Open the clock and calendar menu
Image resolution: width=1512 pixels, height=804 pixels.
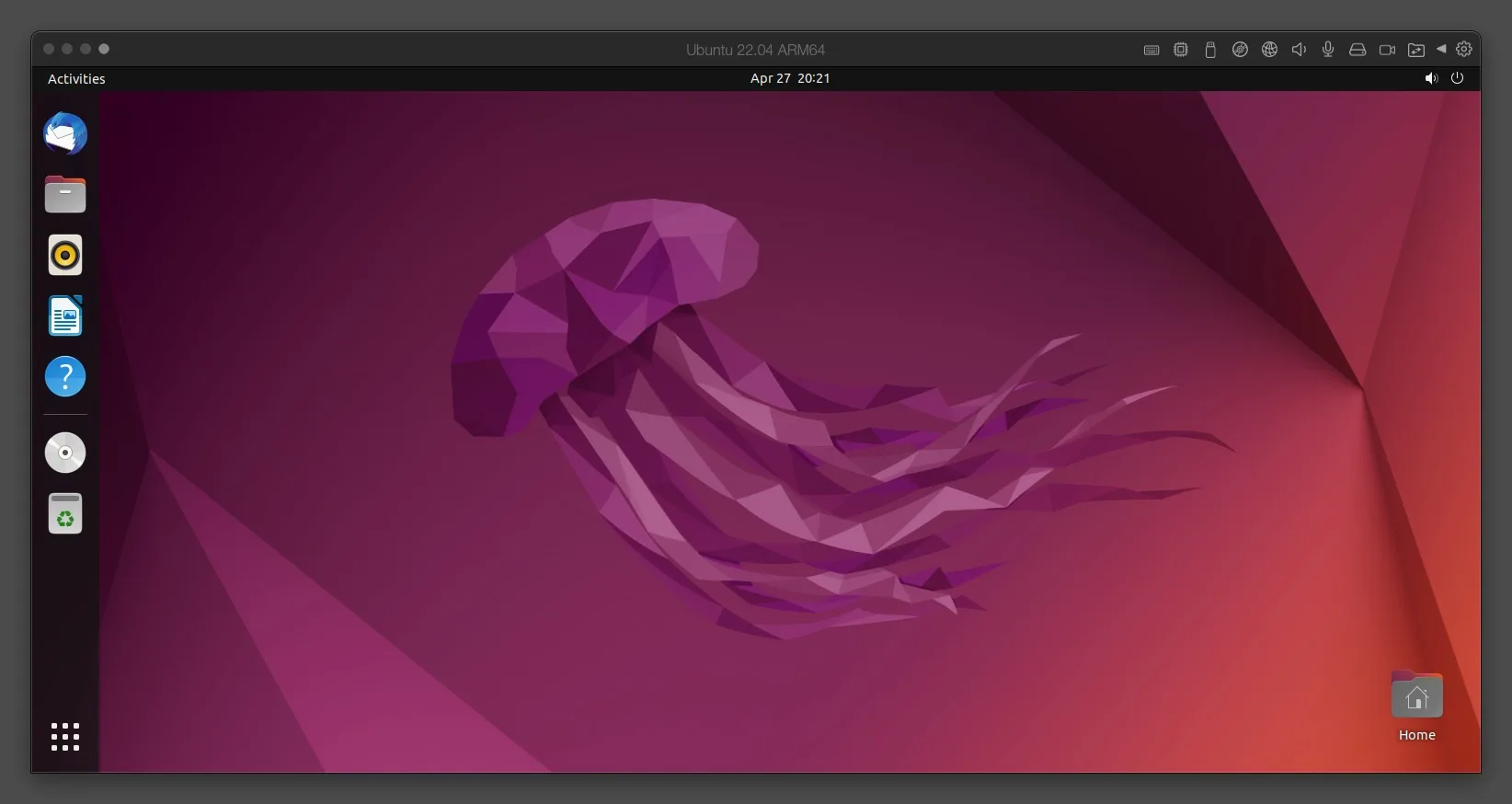[x=790, y=79]
